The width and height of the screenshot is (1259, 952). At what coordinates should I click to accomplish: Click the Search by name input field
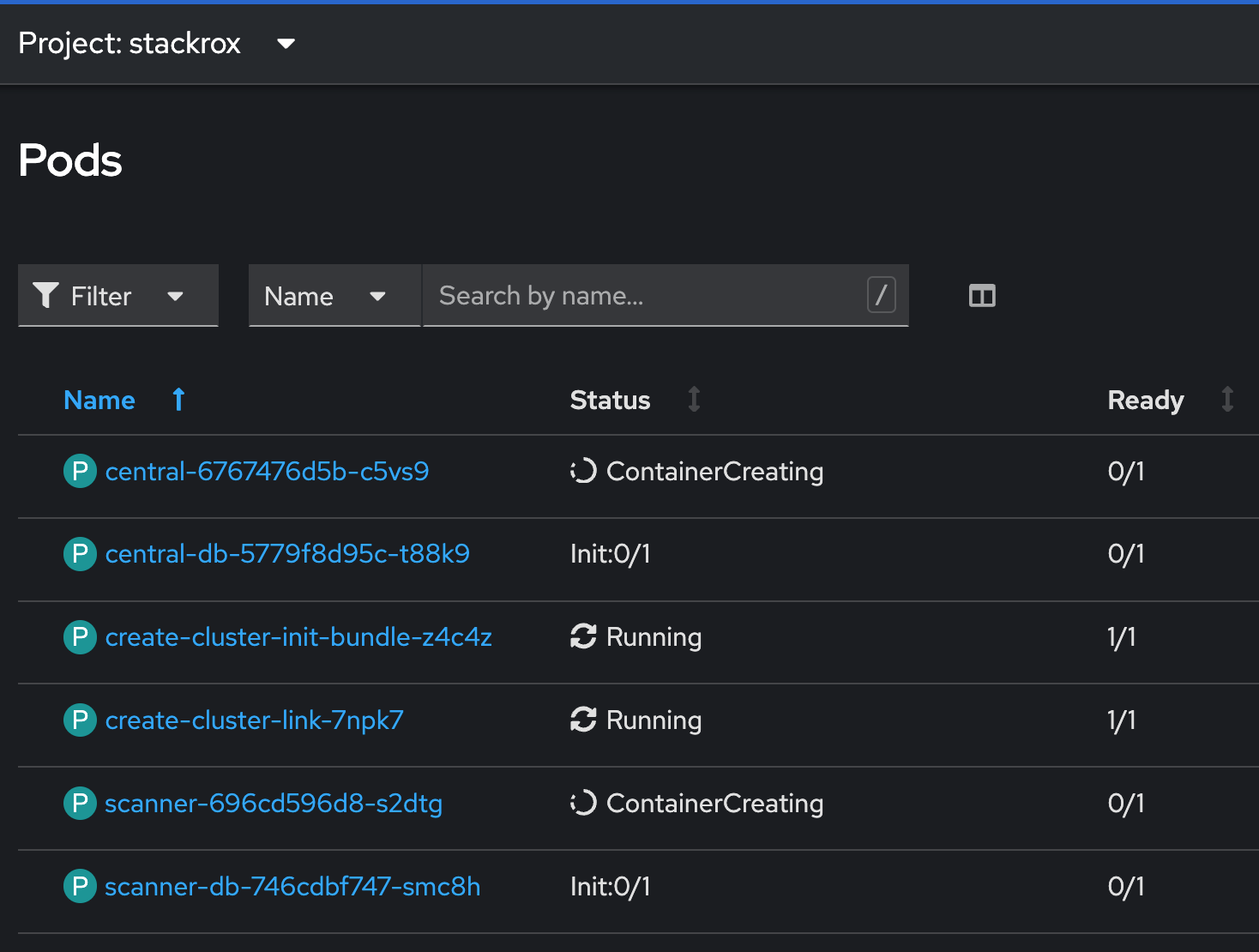[x=666, y=296]
